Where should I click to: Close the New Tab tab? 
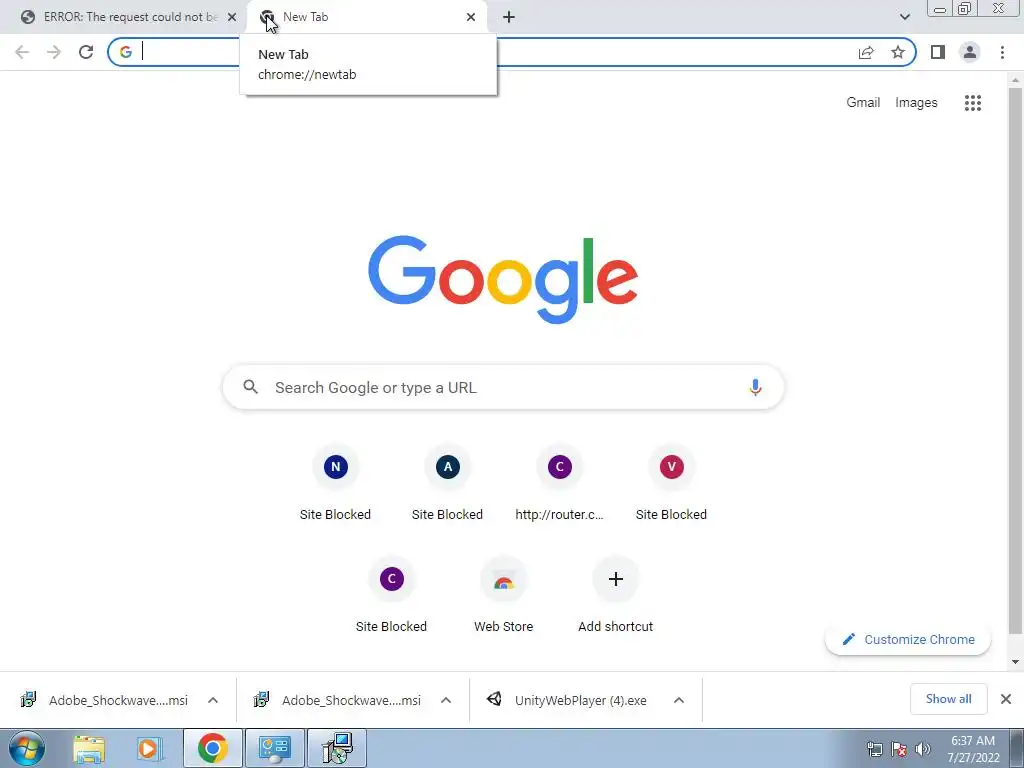[x=471, y=17]
